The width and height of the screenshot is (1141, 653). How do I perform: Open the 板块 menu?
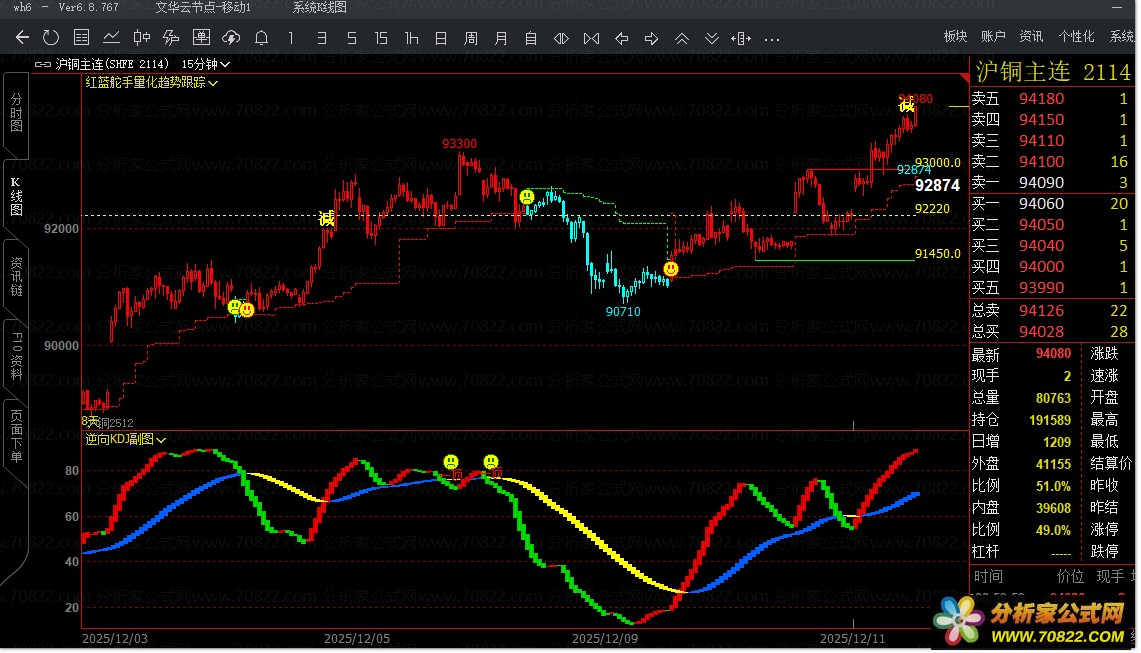(955, 36)
